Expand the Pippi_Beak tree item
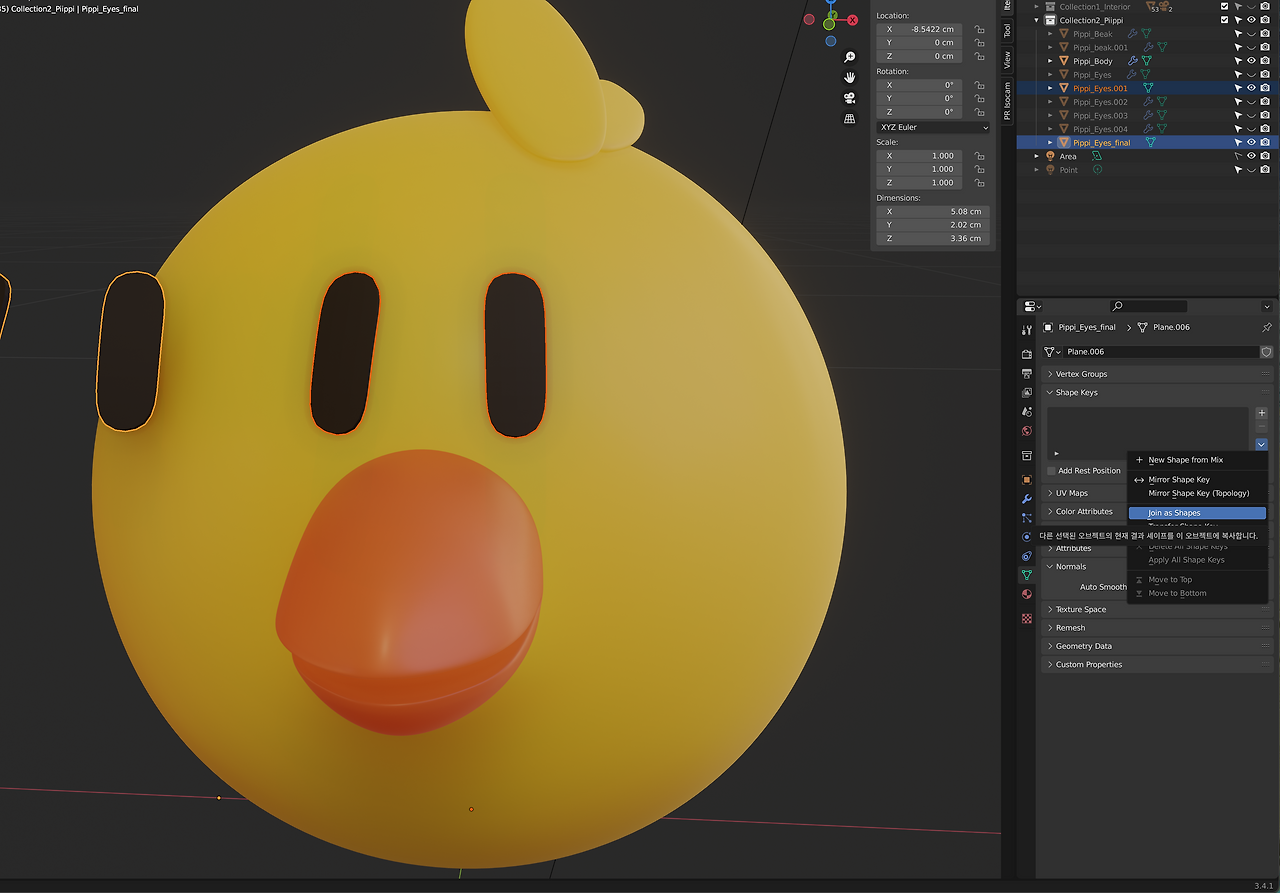This screenshot has height=893, width=1280. pos(1050,34)
